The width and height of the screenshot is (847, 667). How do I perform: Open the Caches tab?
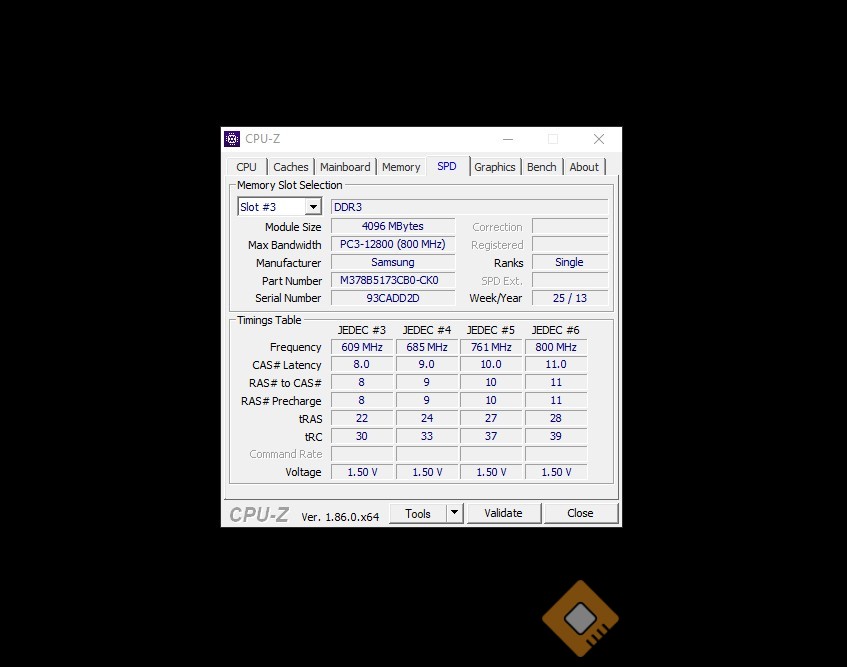pos(291,167)
